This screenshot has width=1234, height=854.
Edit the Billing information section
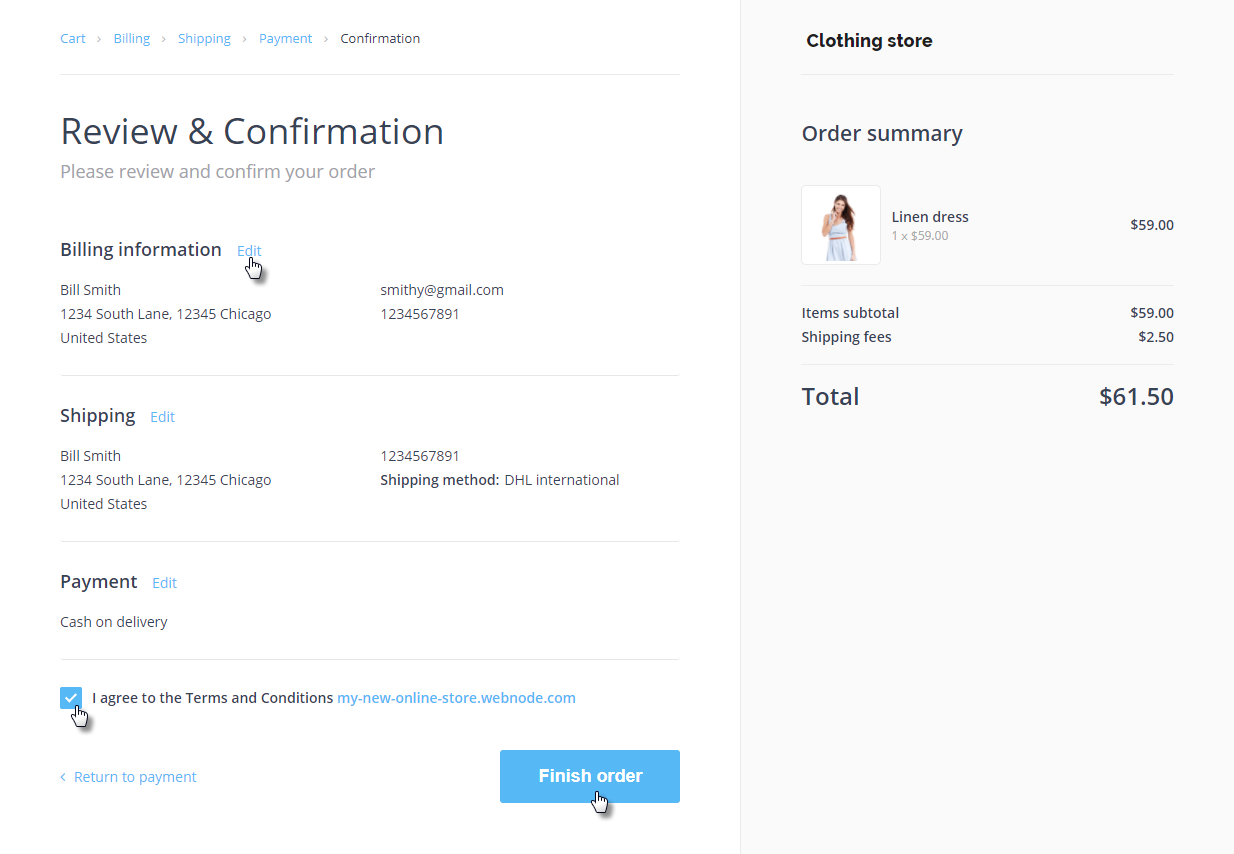pos(249,251)
